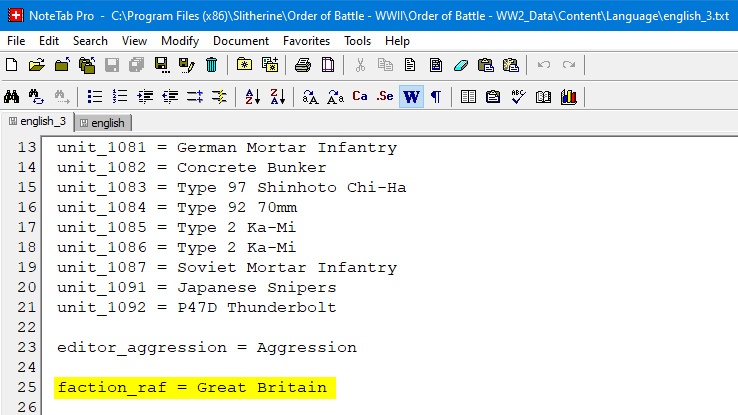Click the greyed scissors Cut icon
The height and width of the screenshot is (415, 738).
click(x=361, y=65)
